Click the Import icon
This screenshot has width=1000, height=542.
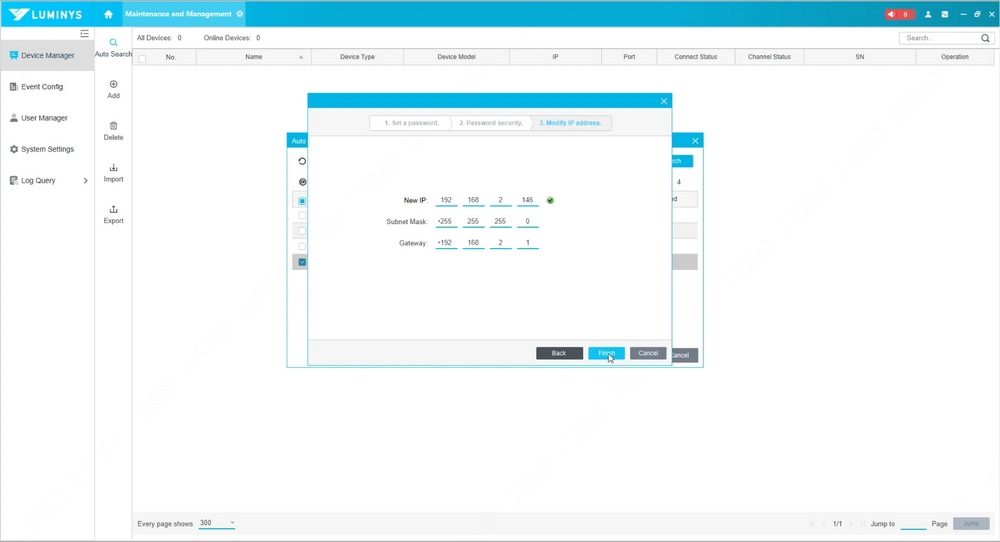click(x=114, y=168)
